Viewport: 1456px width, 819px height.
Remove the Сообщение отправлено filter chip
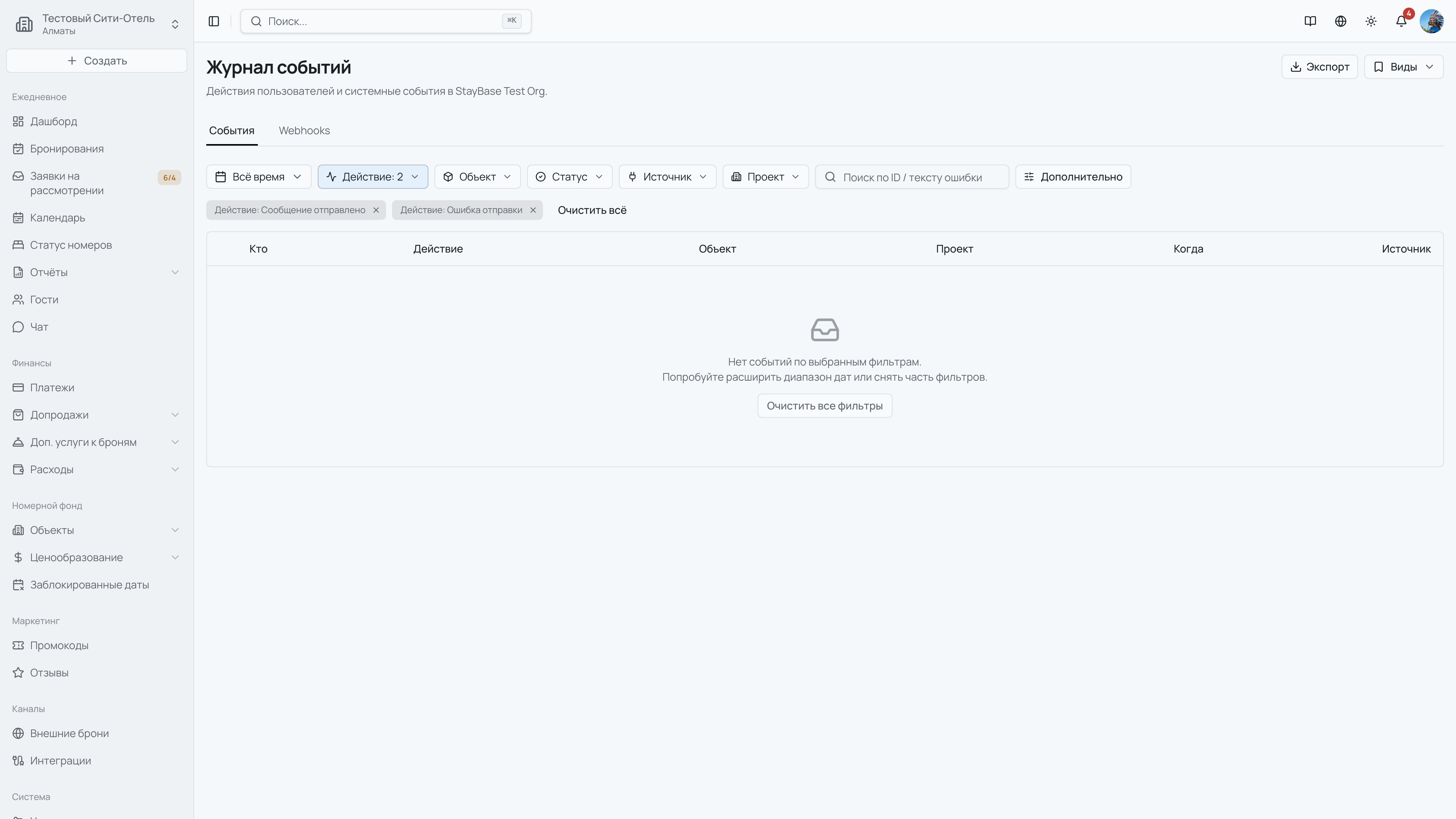[x=376, y=210]
